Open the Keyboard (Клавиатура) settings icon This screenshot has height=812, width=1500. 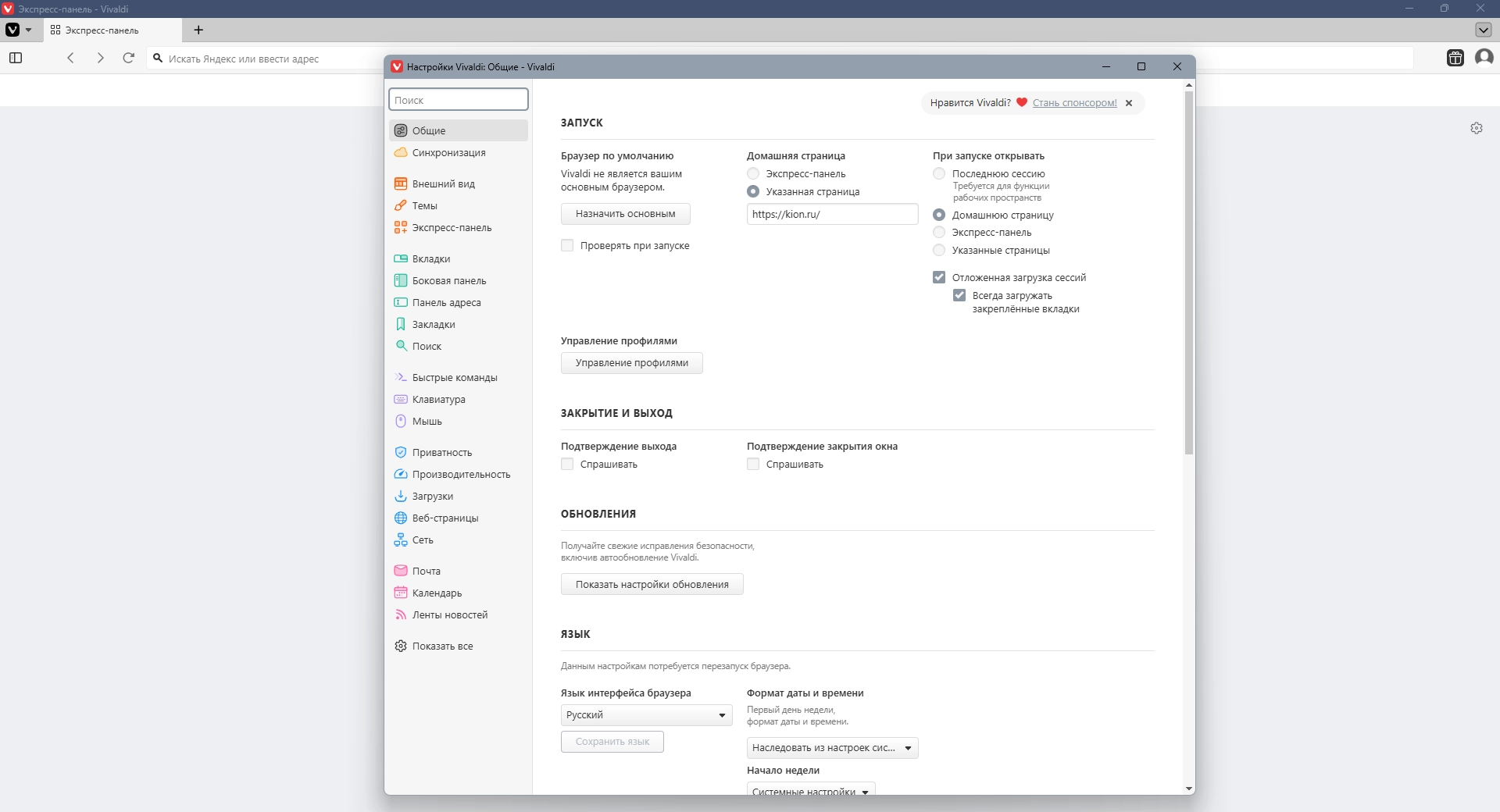(x=401, y=399)
